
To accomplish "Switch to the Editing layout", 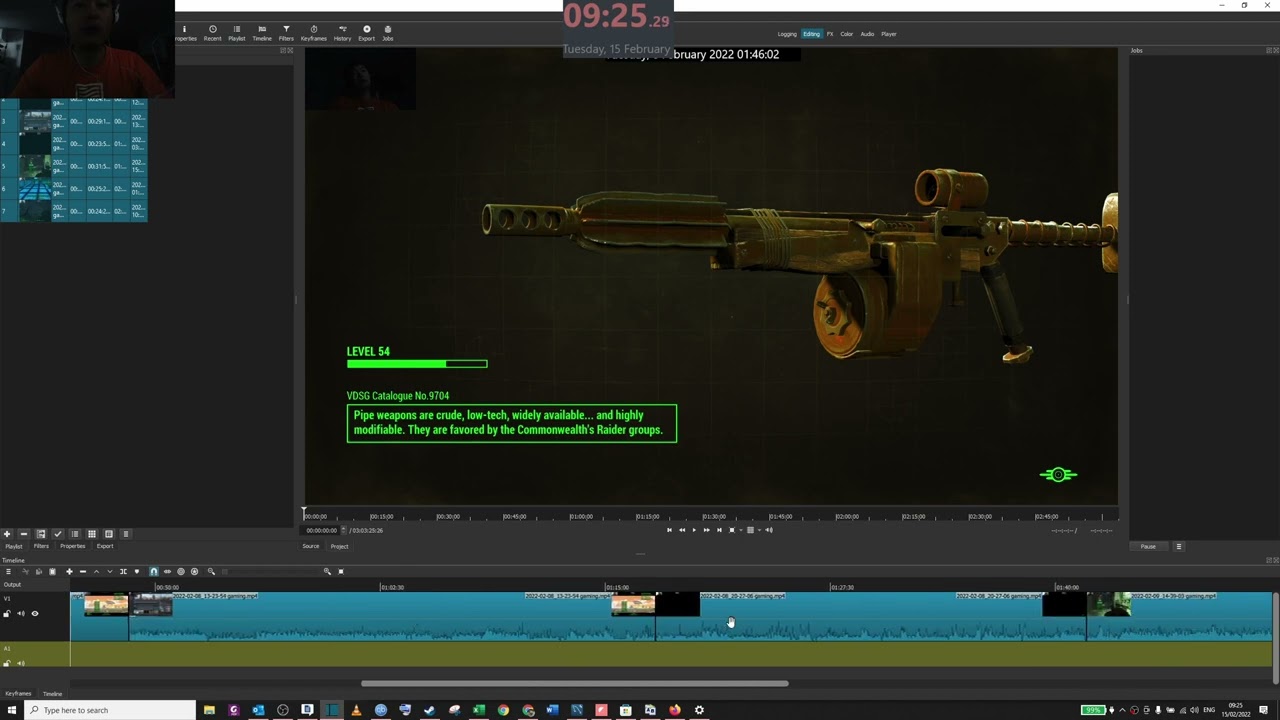I will click(811, 34).
